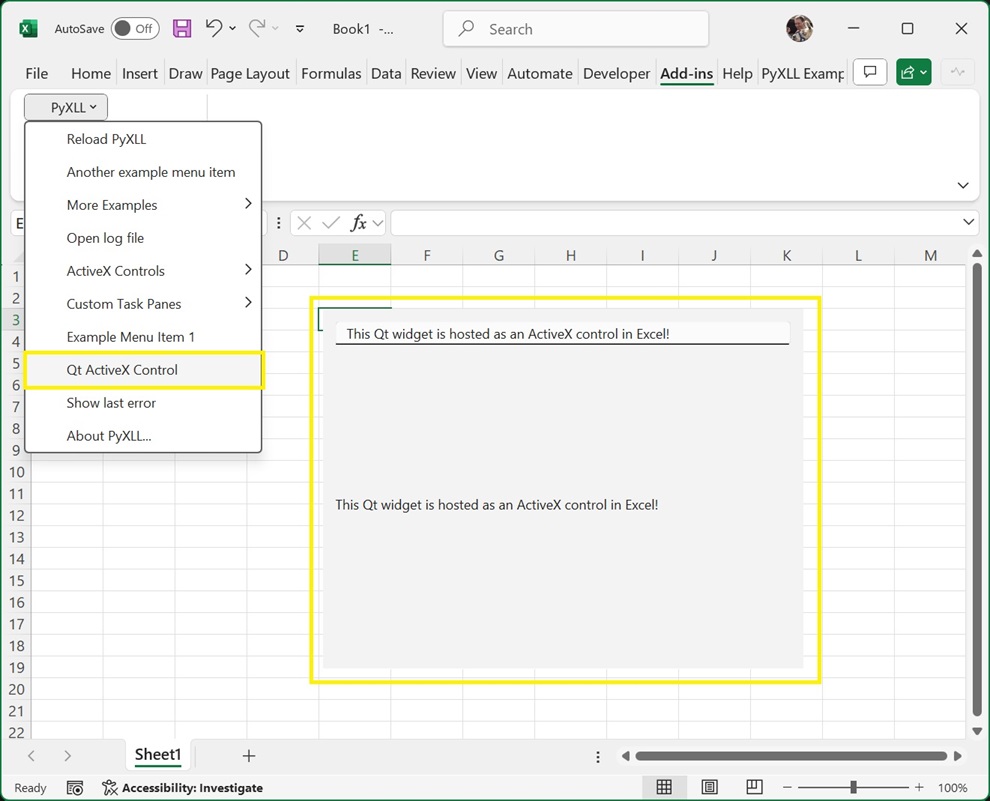The width and height of the screenshot is (990, 801).
Task: Switch to the Formulas ribbon tab
Action: (331, 74)
